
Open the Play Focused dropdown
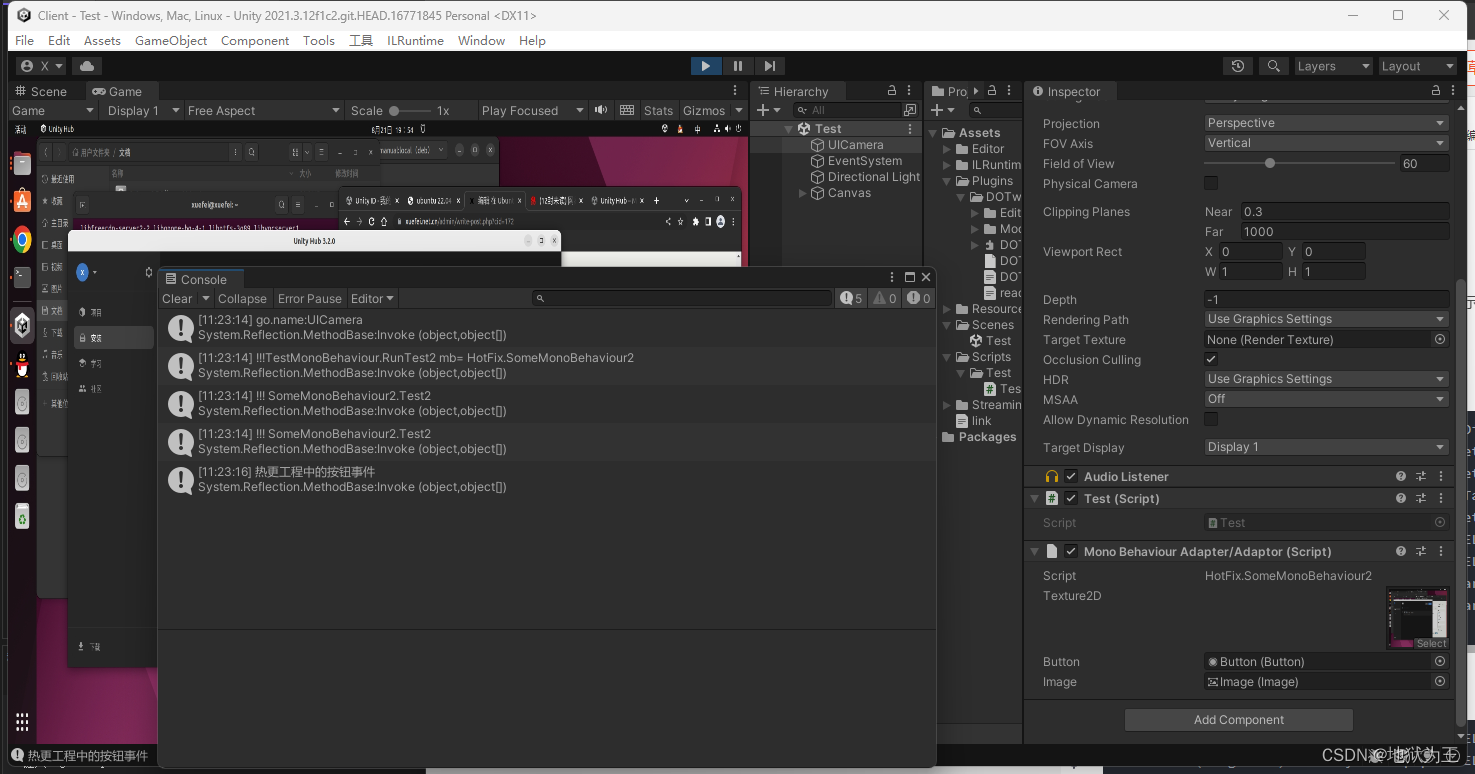532,110
